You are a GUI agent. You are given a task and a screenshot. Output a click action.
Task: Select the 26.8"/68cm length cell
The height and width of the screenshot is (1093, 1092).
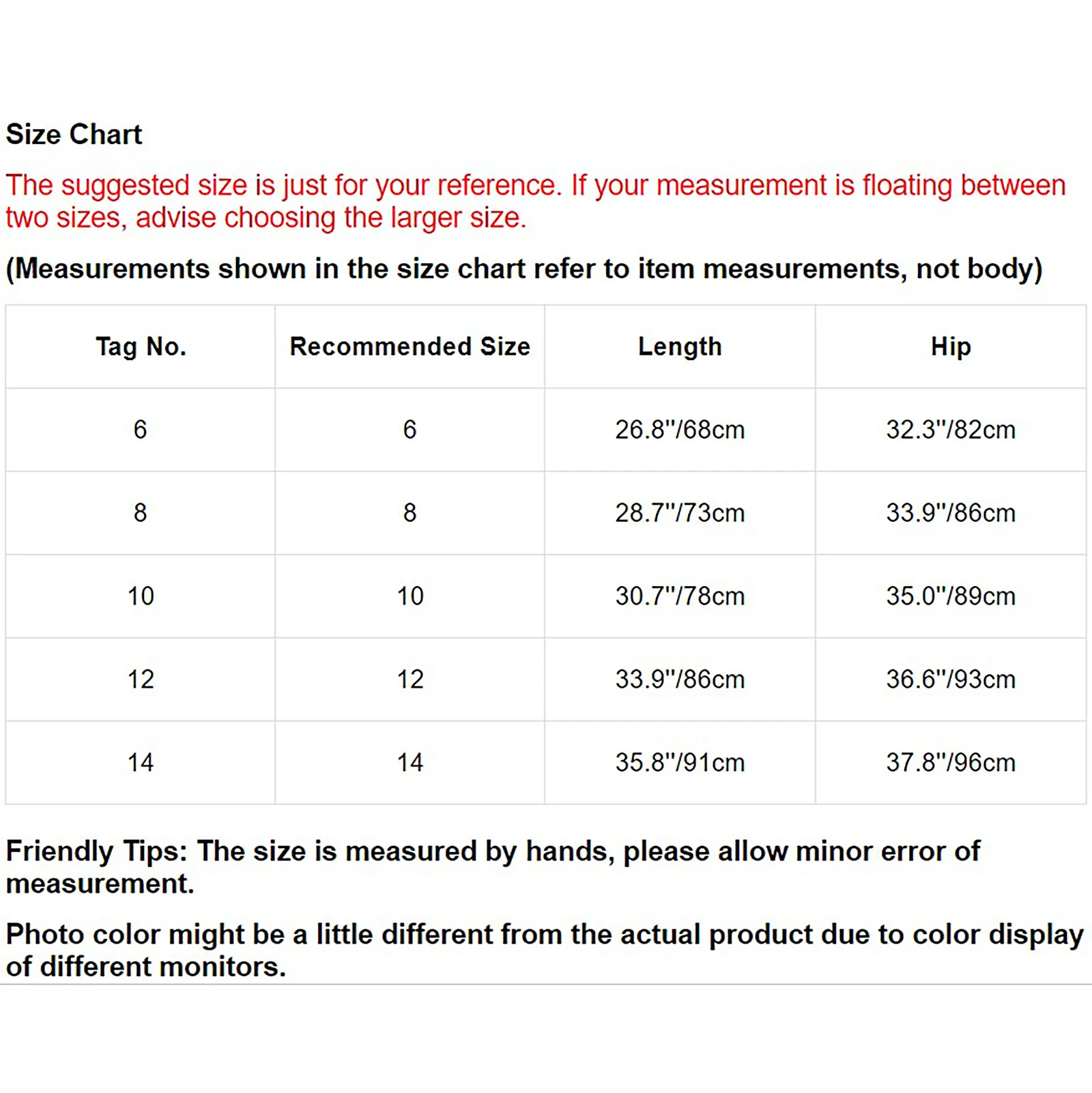[x=680, y=430]
